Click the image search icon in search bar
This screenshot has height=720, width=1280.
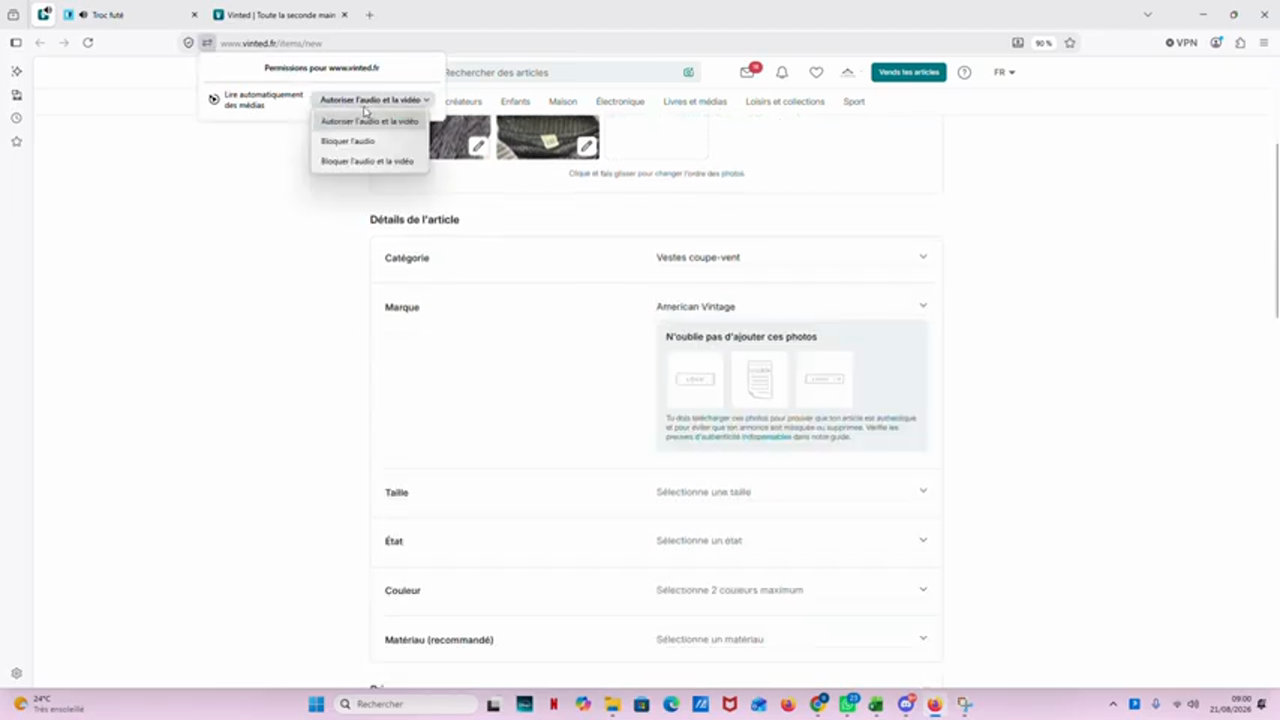(x=688, y=72)
